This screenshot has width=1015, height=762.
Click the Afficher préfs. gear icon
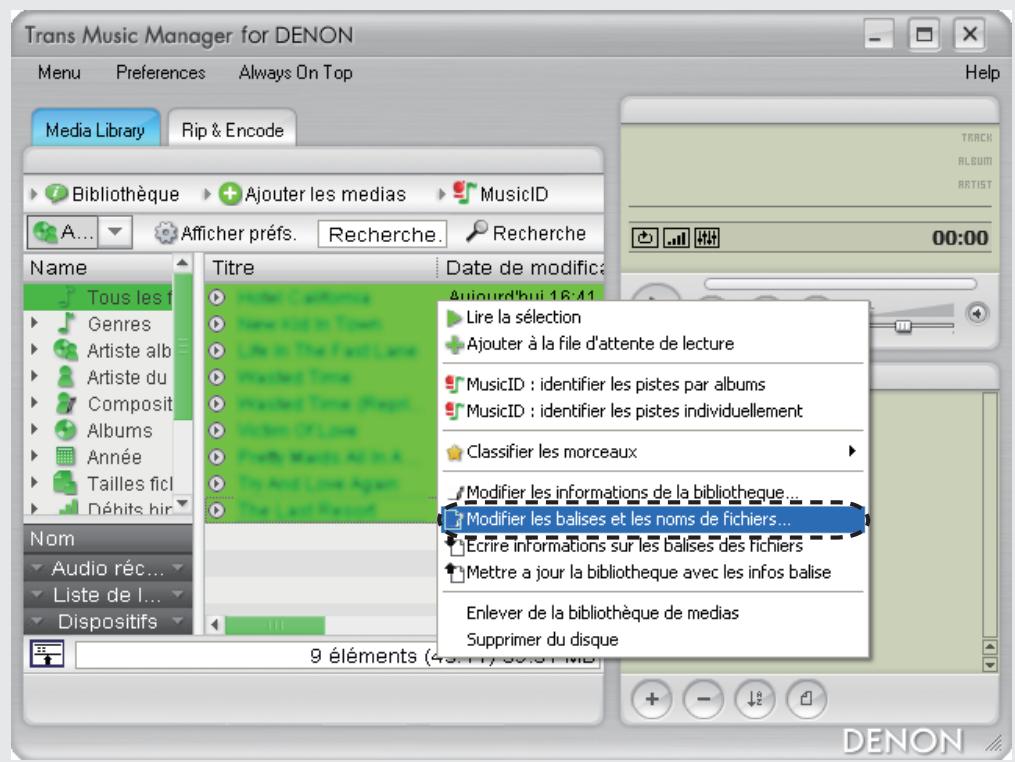click(x=165, y=233)
